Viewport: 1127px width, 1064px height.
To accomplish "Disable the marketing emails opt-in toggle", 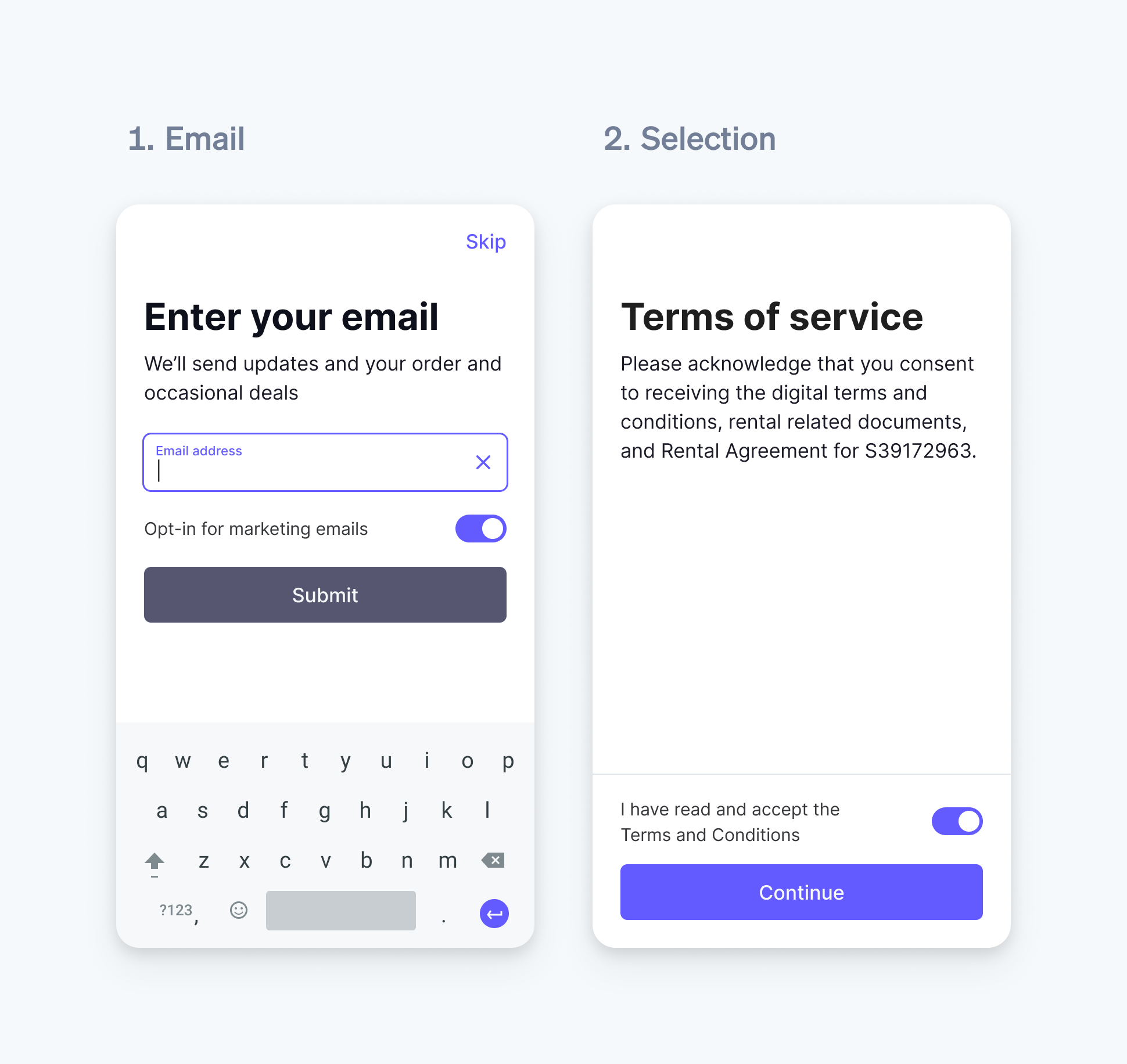I will click(480, 529).
